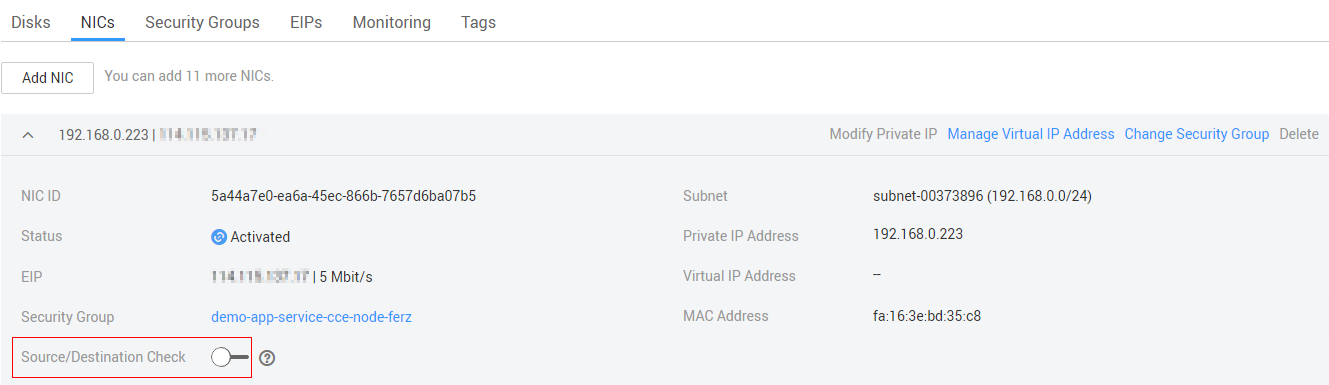Image resolution: width=1329 pixels, height=385 pixels.
Task: Switch to the Tags tab
Action: click(x=478, y=22)
